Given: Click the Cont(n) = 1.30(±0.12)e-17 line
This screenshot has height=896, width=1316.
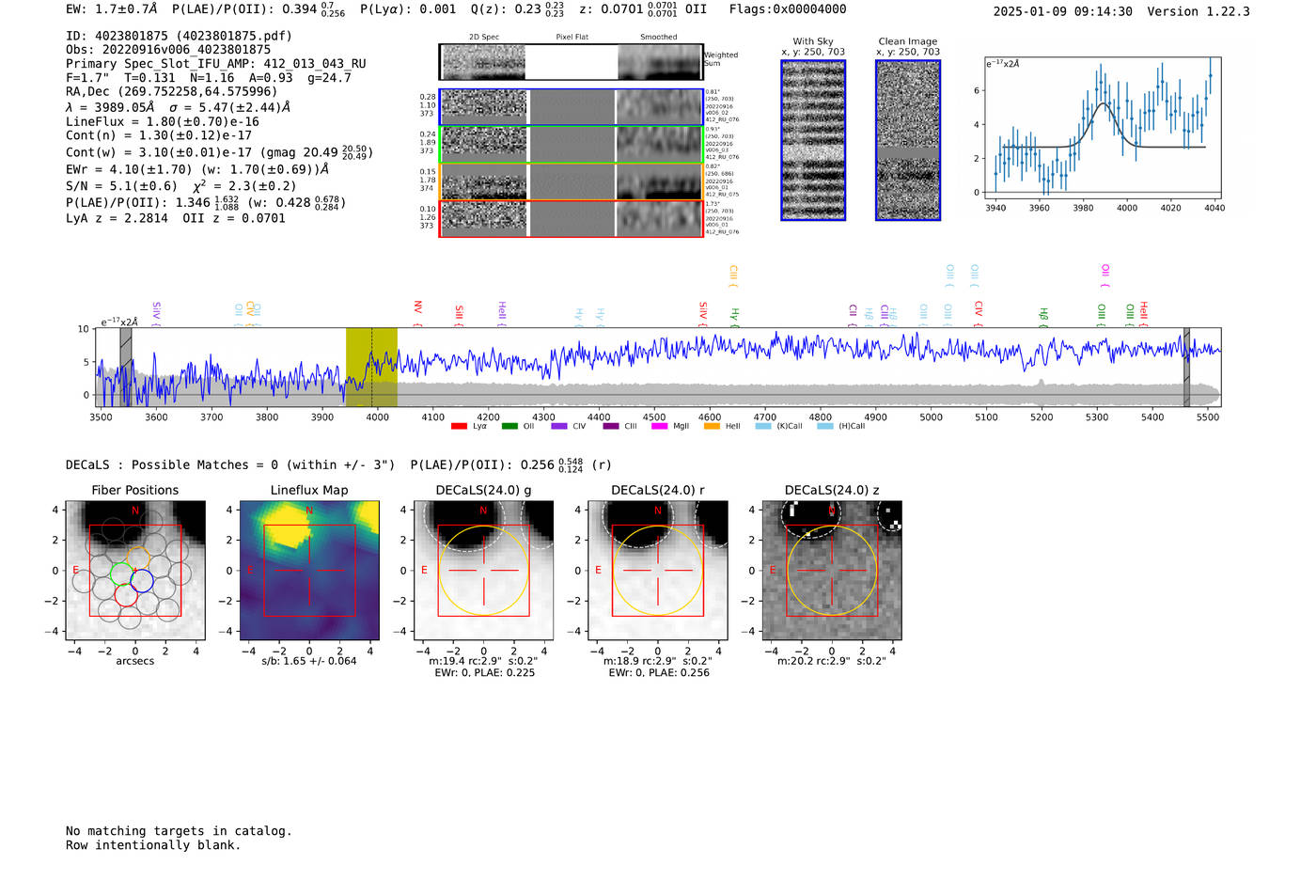Looking at the screenshot, I should [159, 135].
